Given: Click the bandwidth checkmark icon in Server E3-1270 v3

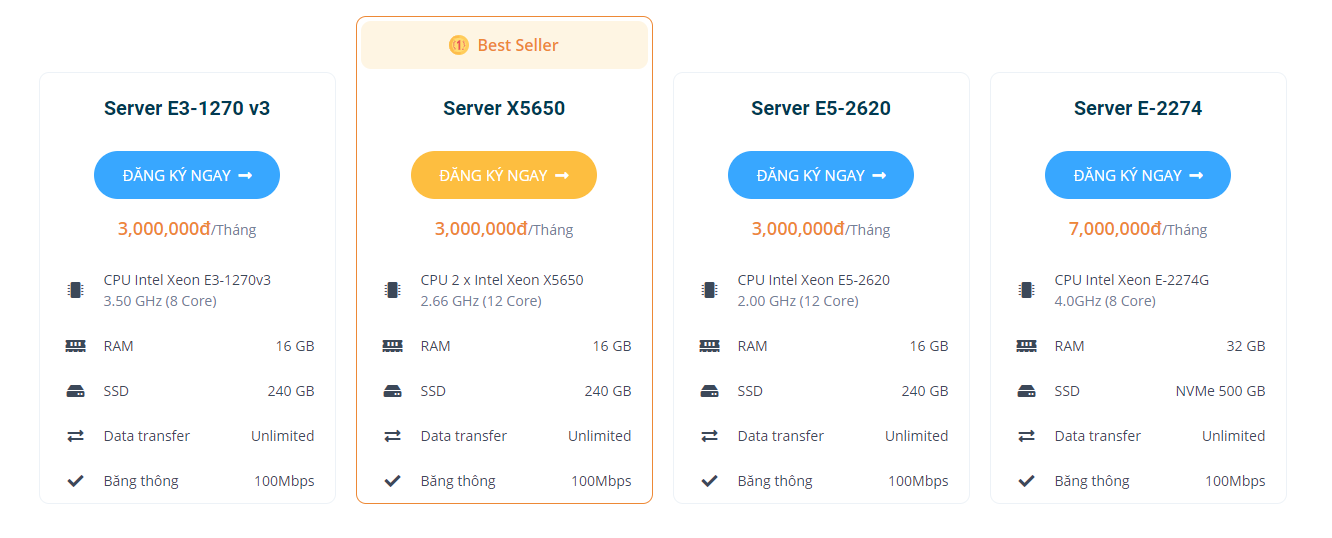Looking at the screenshot, I should (x=75, y=481).
